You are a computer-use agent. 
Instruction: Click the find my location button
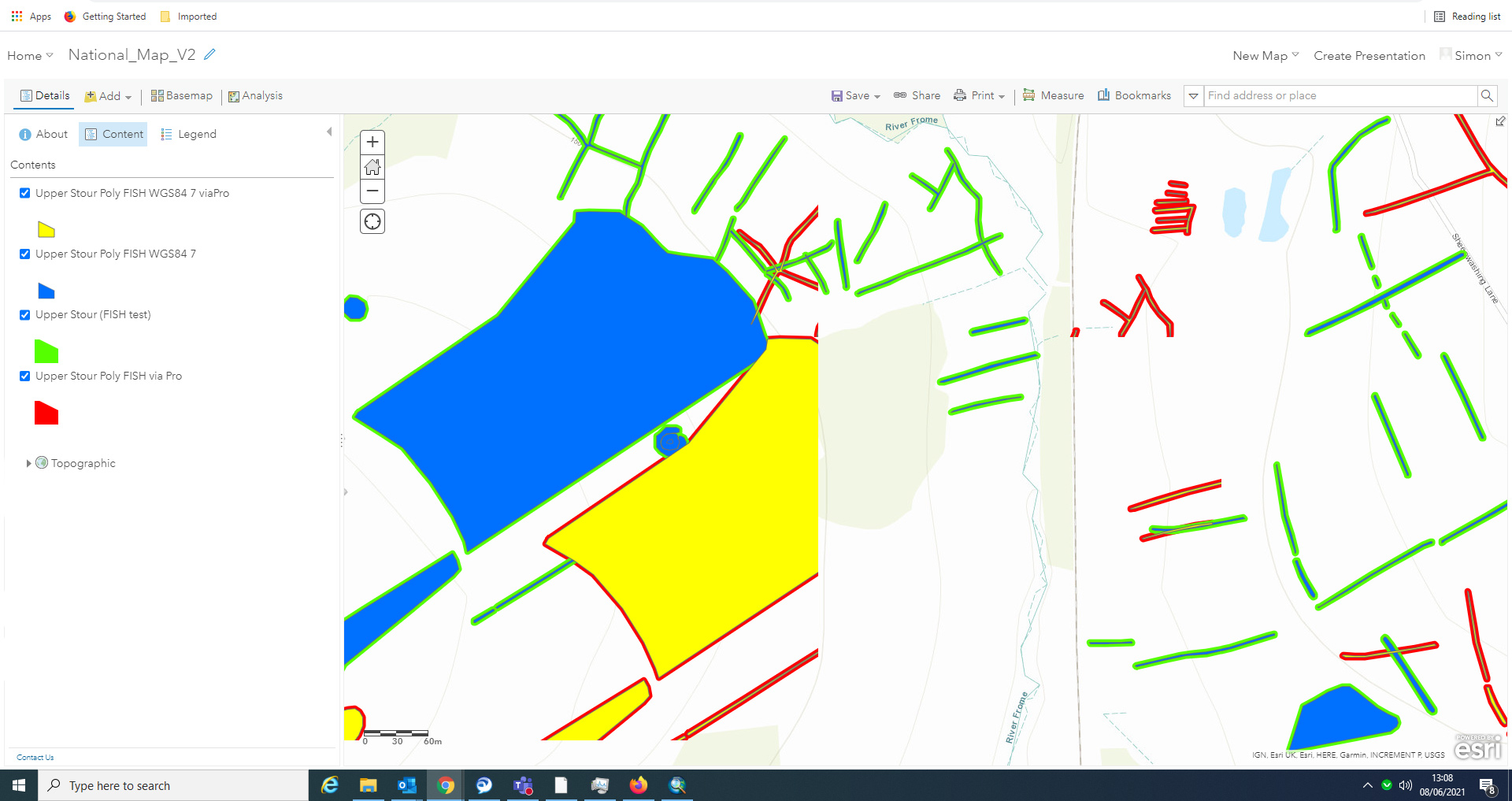click(372, 221)
